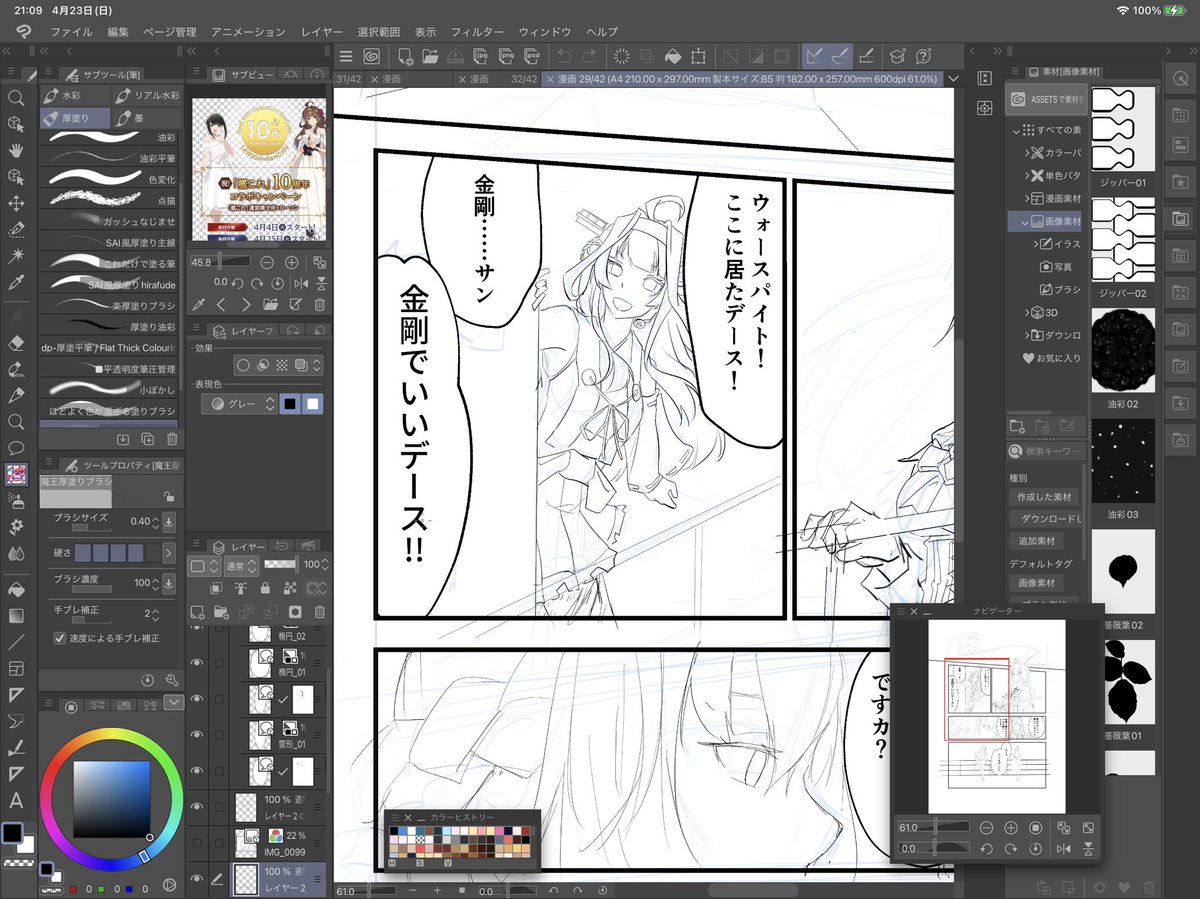
Task: Export as JPG from command bar
Action: point(481,56)
